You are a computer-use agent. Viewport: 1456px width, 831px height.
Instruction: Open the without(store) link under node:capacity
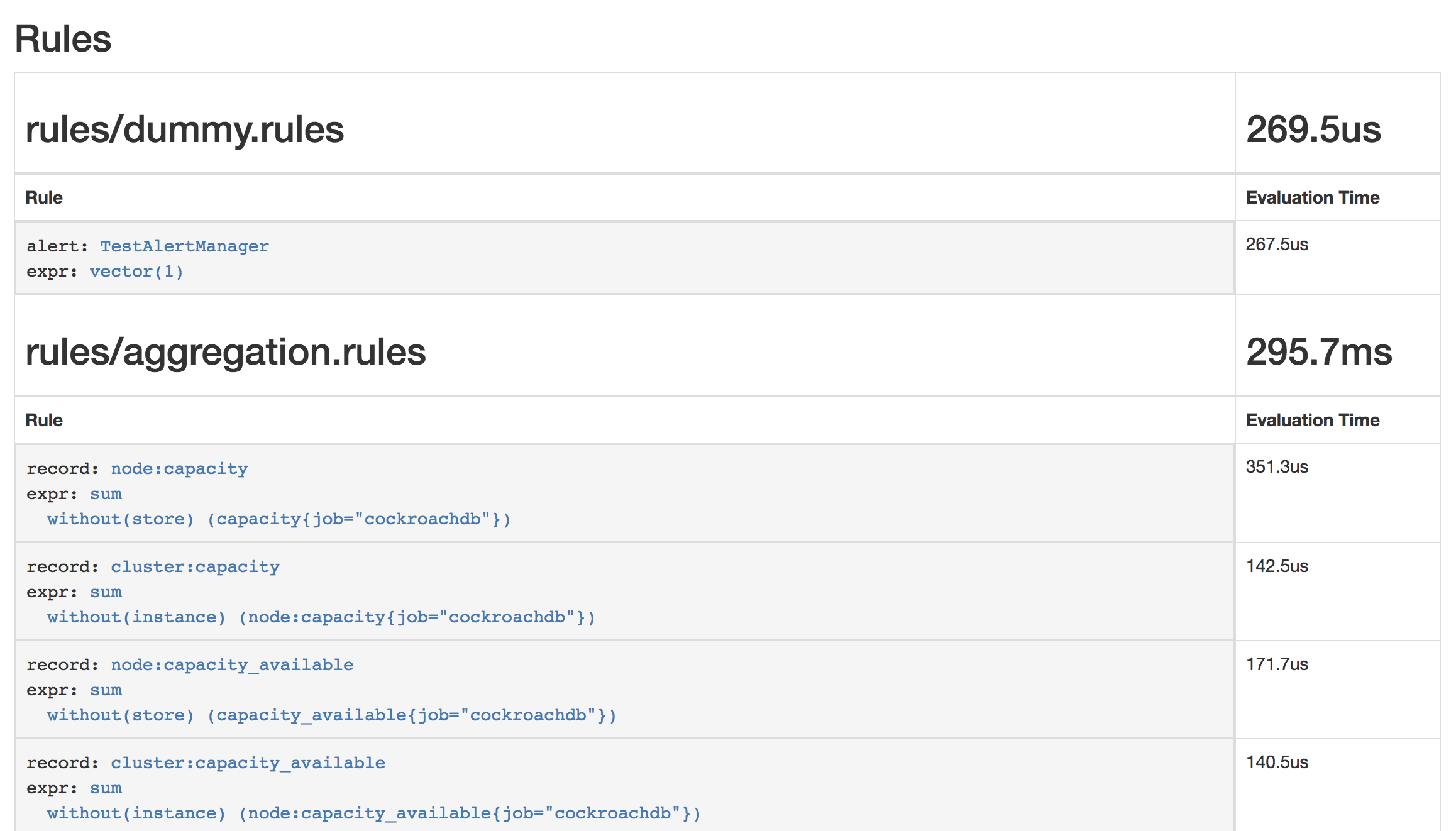pyautogui.click(x=120, y=519)
